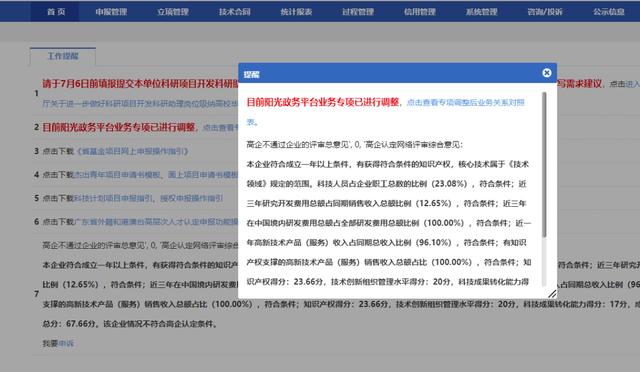Viewport: 640px width, 372px height.
Task: Download 省基金项目网上申报操作指引 link
Action: (x=132, y=151)
